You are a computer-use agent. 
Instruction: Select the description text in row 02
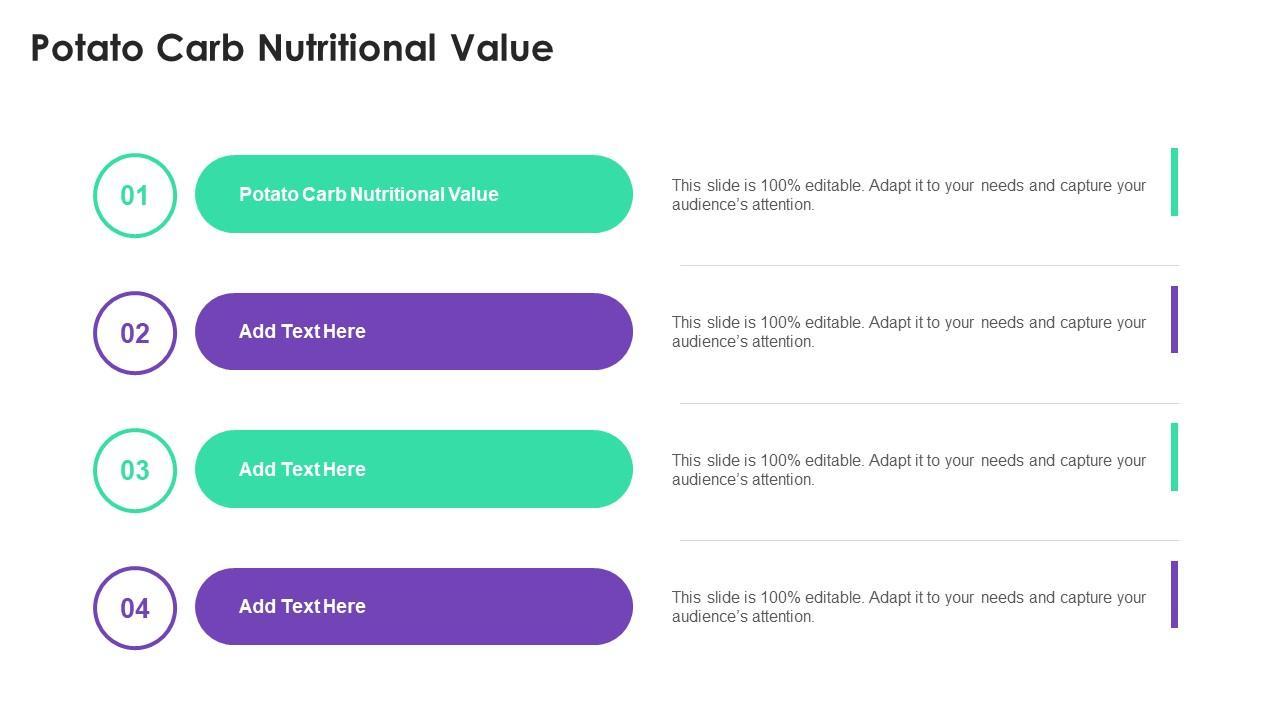pyautogui.click(x=908, y=332)
